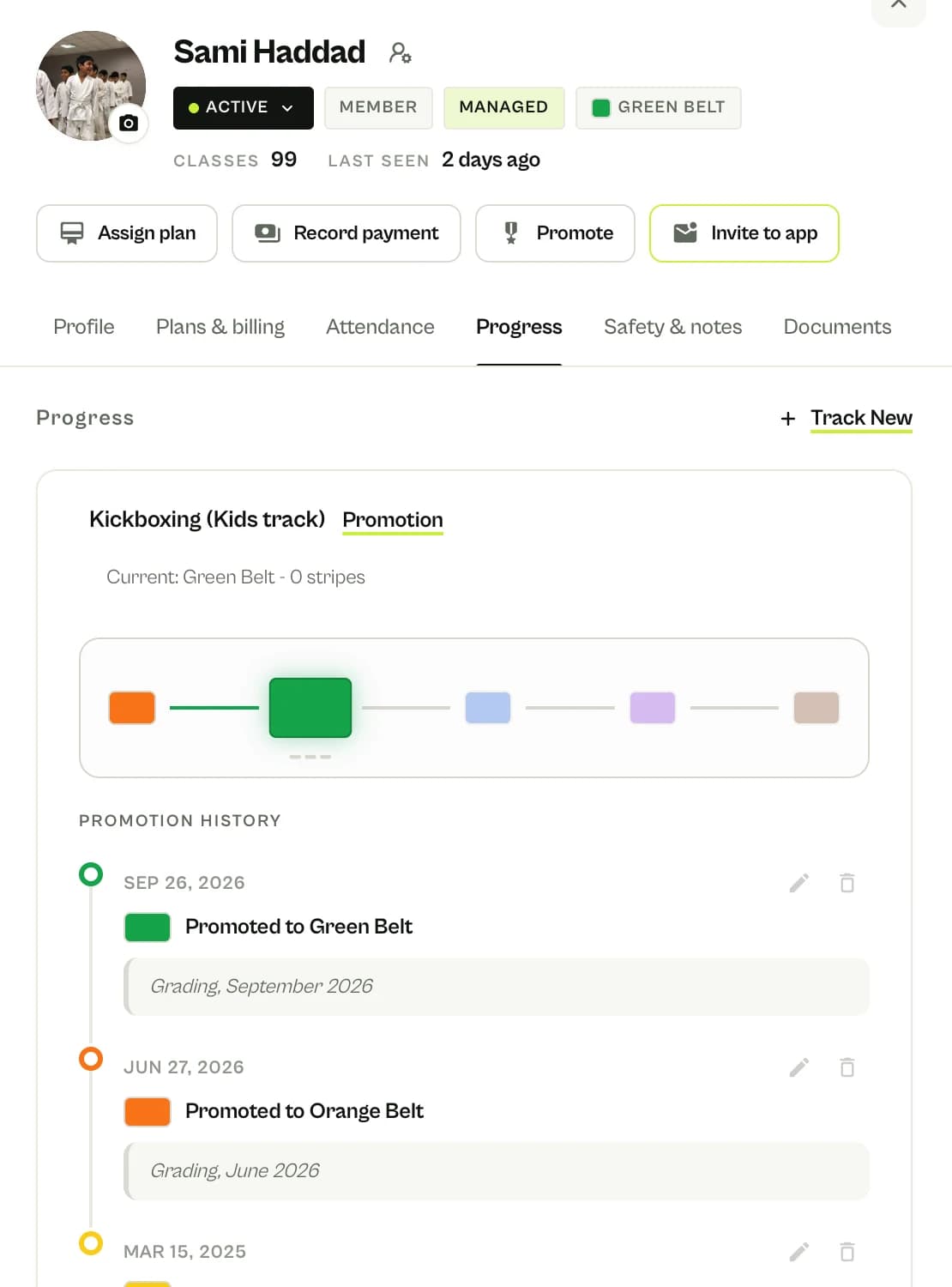Click the "Grading, June 2026" note
This screenshot has height=1287, width=952.
(x=497, y=1171)
